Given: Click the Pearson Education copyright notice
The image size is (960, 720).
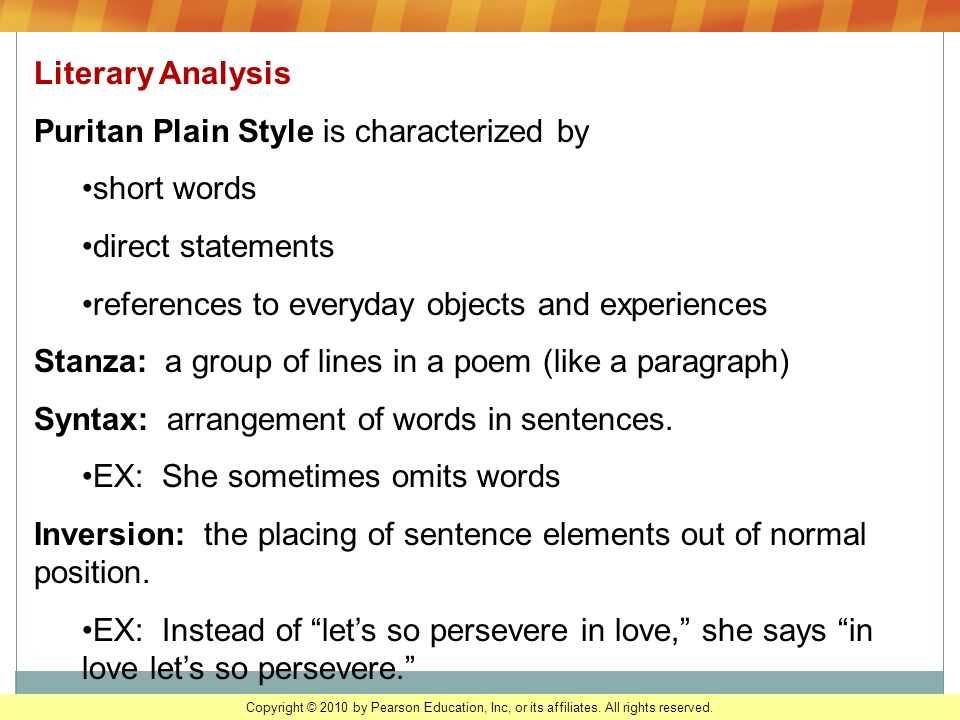Looking at the screenshot, I should [479, 708].
